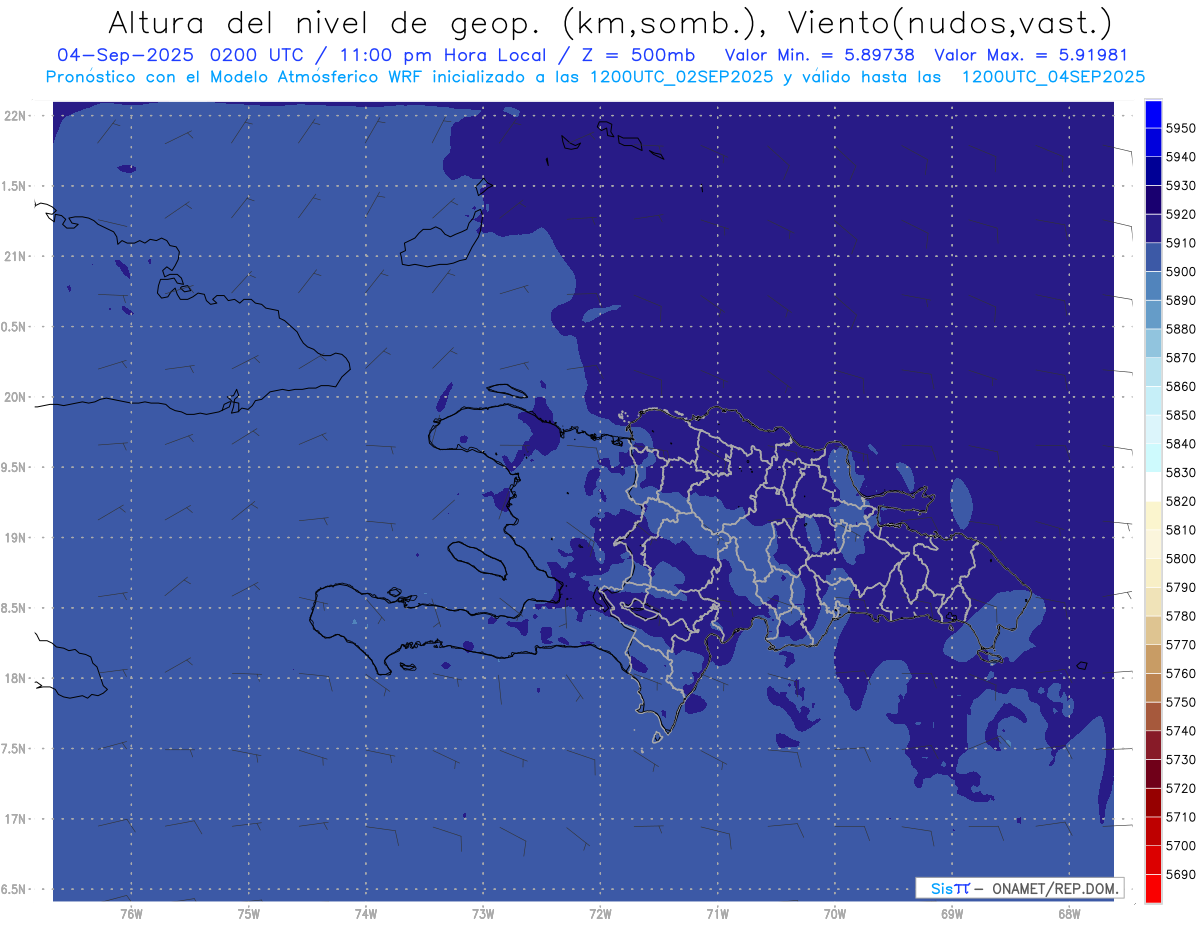Click the 5870 light blue legend swatch
Viewport: 1200px width, 927px height.
tap(1153, 344)
